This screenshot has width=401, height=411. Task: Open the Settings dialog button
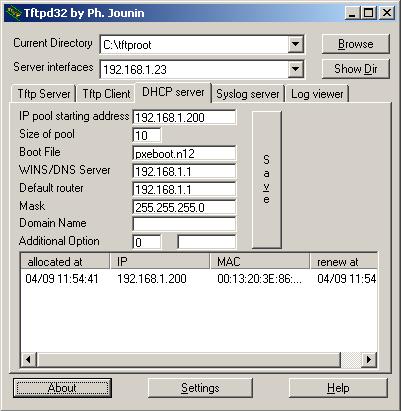(x=200, y=388)
